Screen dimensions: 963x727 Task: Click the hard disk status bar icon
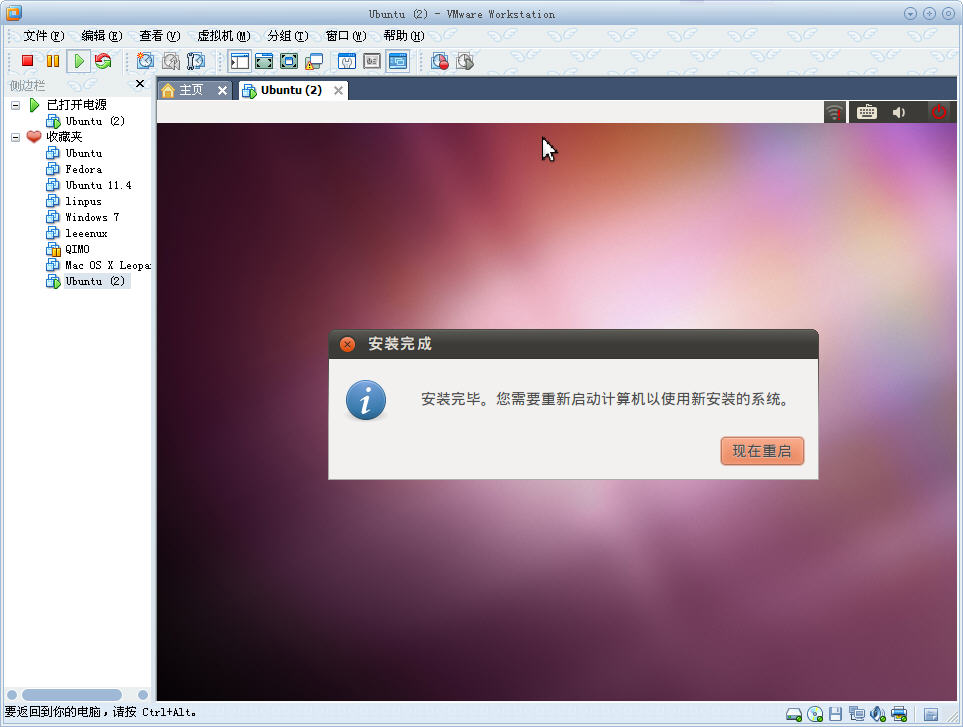point(794,714)
